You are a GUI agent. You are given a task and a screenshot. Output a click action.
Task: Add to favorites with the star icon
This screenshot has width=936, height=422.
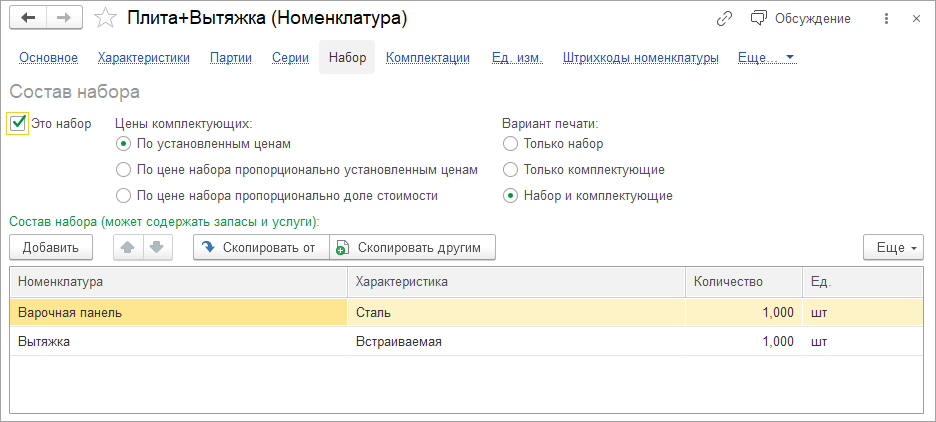coord(106,19)
